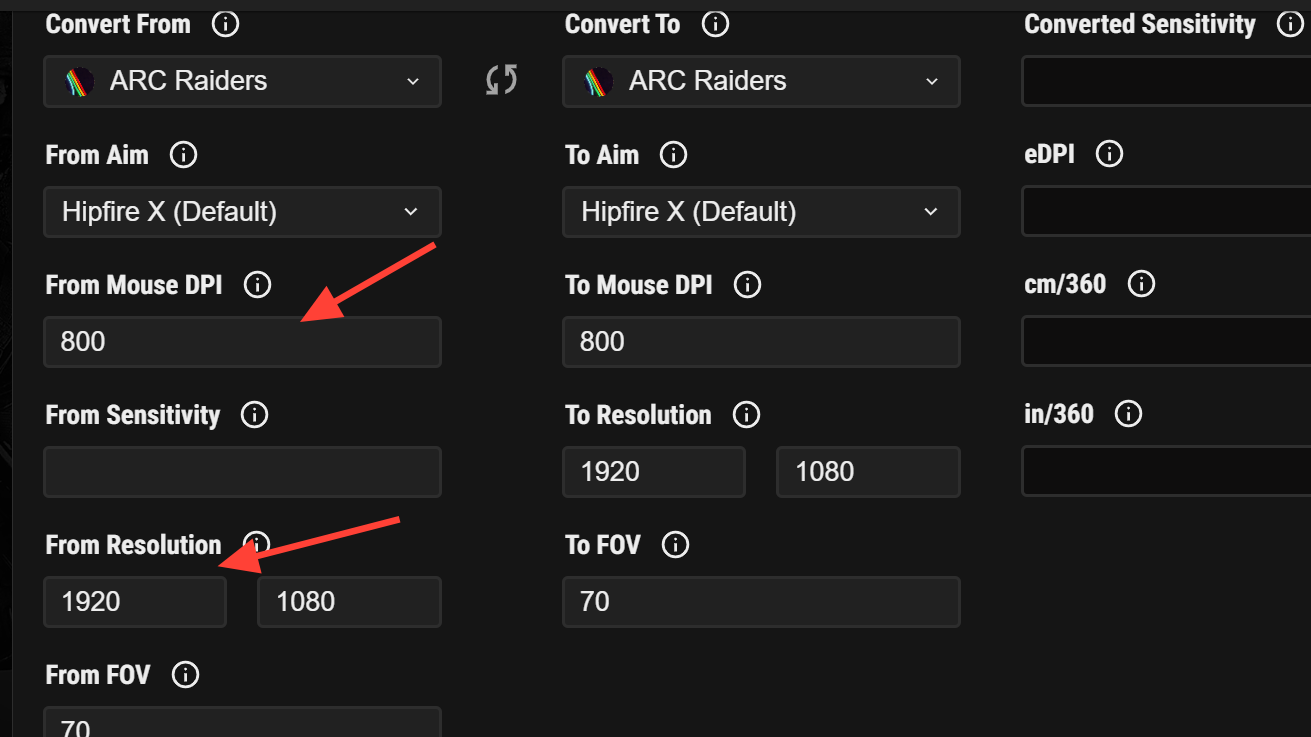The width and height of the screenshot is (1311, 737).
Task: Click the From Aim info icon
Action: click(x=183, y=155)
